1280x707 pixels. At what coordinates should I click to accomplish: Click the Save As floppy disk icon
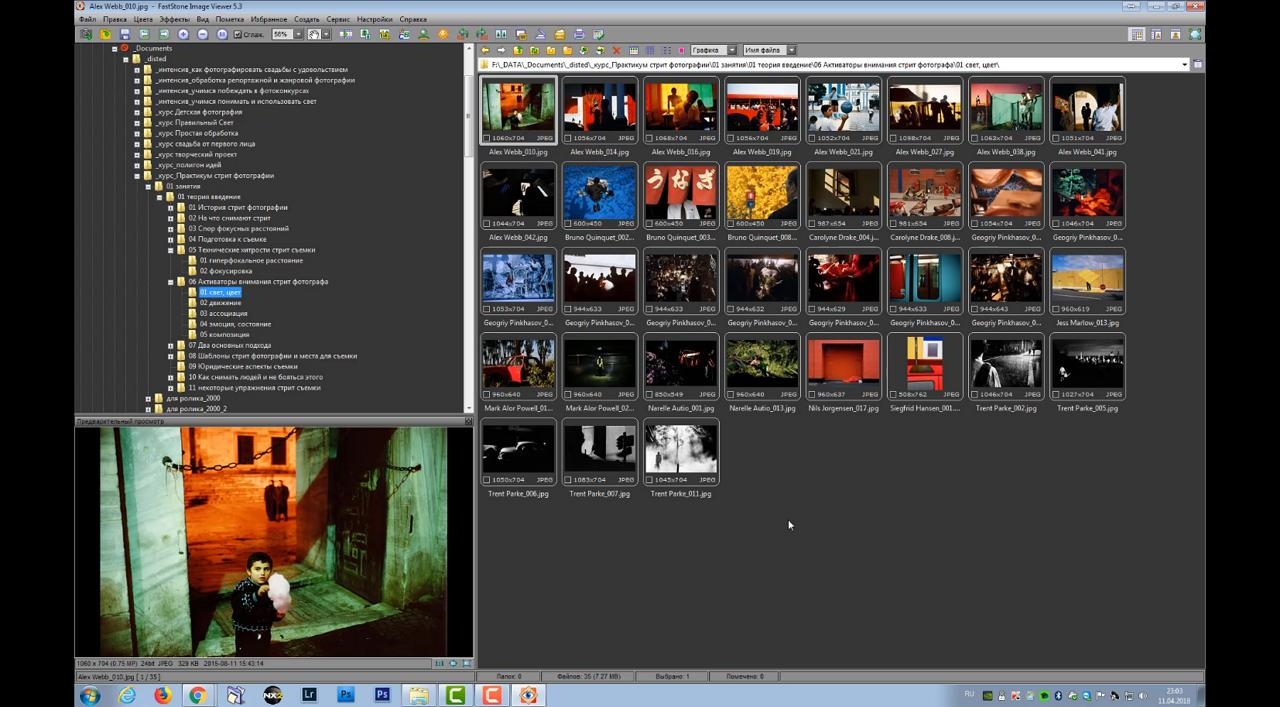tap(125, 34)
